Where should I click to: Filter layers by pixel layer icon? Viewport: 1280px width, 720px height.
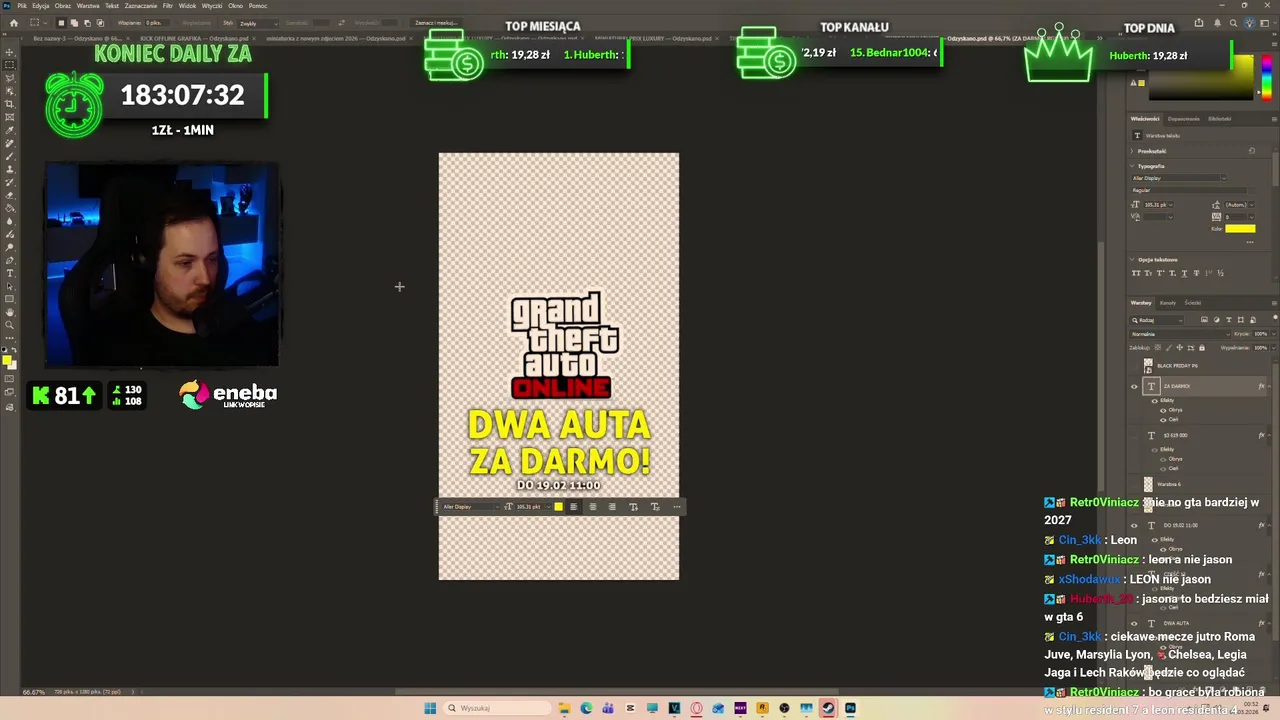pyautogui.click(x=1204, y=320)
